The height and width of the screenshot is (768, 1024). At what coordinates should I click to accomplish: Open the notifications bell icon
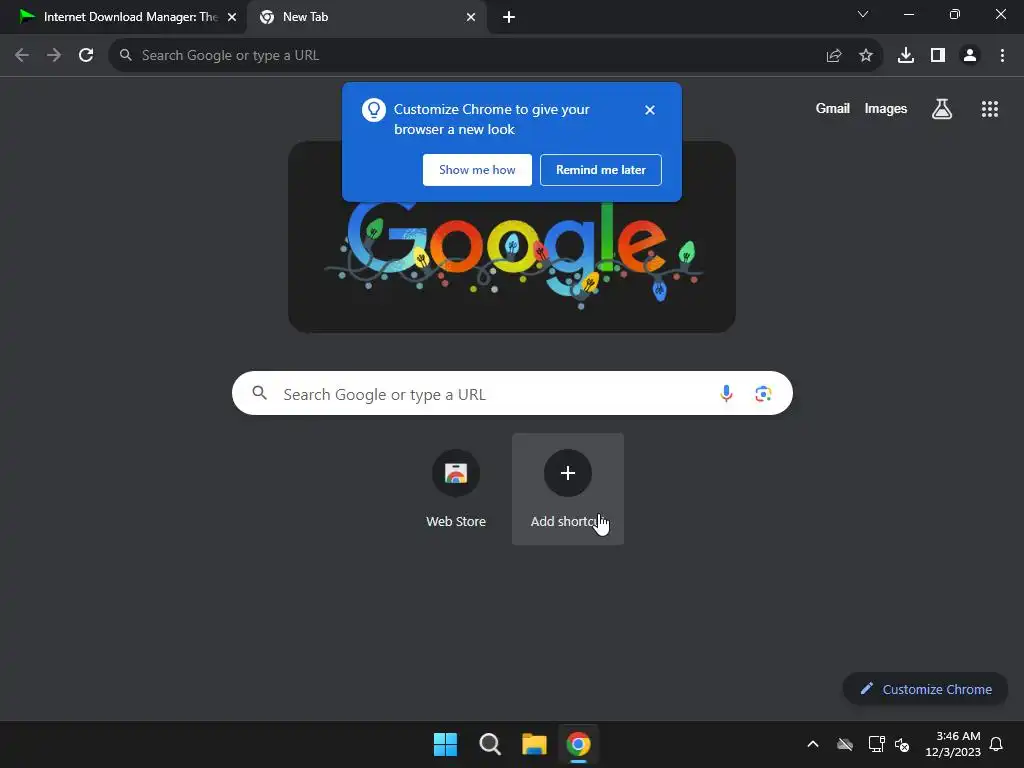point(996,744)
